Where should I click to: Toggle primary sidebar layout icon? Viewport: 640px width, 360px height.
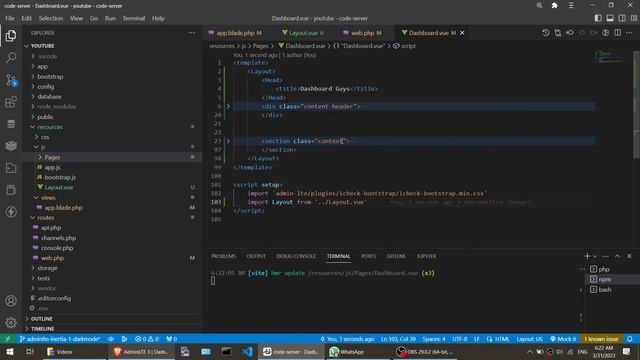coord(598,18)
